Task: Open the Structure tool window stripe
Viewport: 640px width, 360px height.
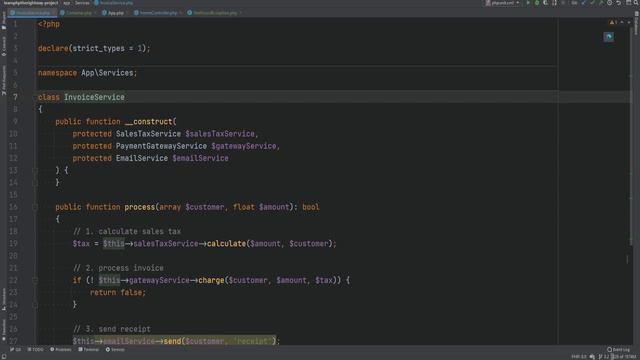Action: 4,299
